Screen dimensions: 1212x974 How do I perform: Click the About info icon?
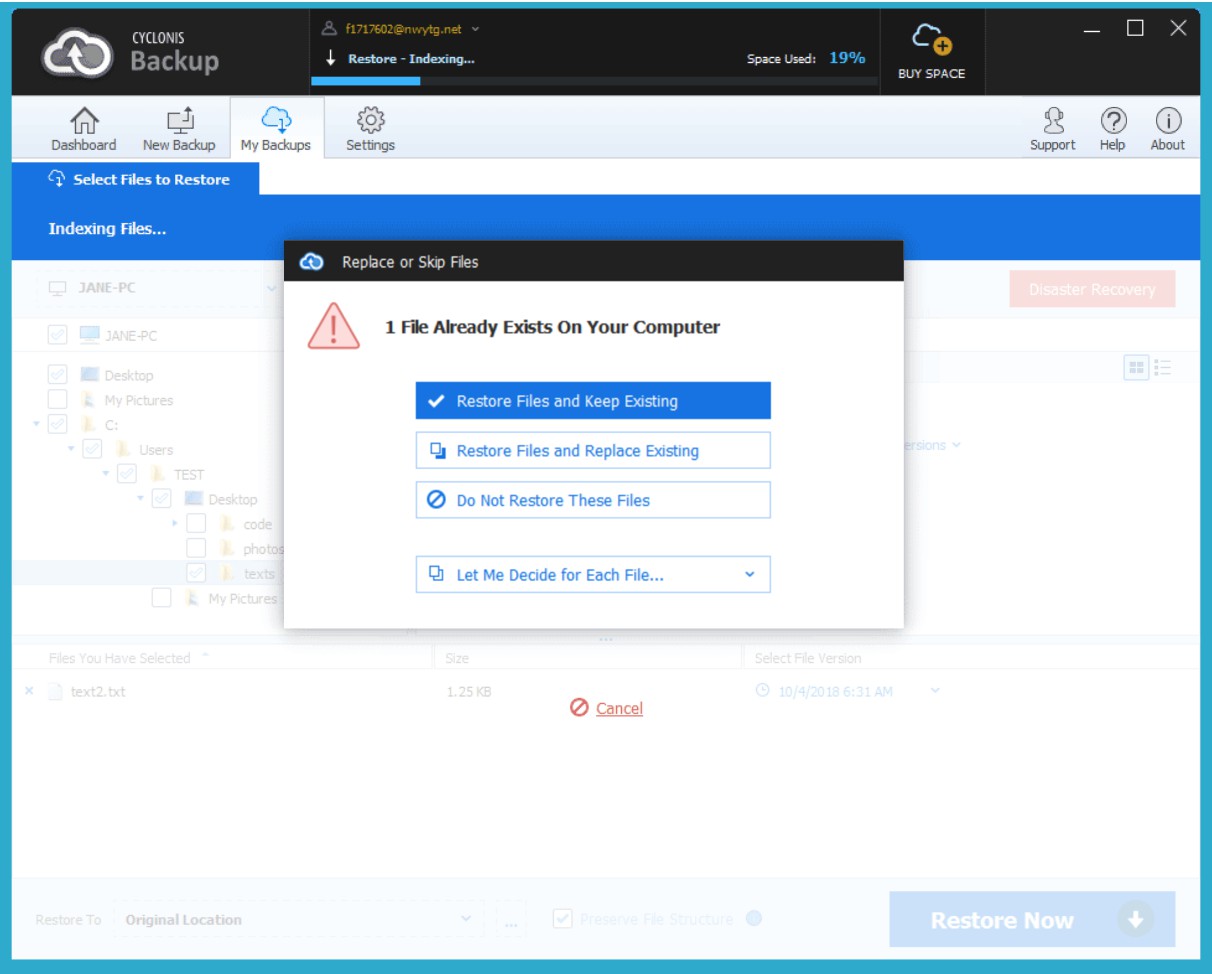click(1167, 122)
